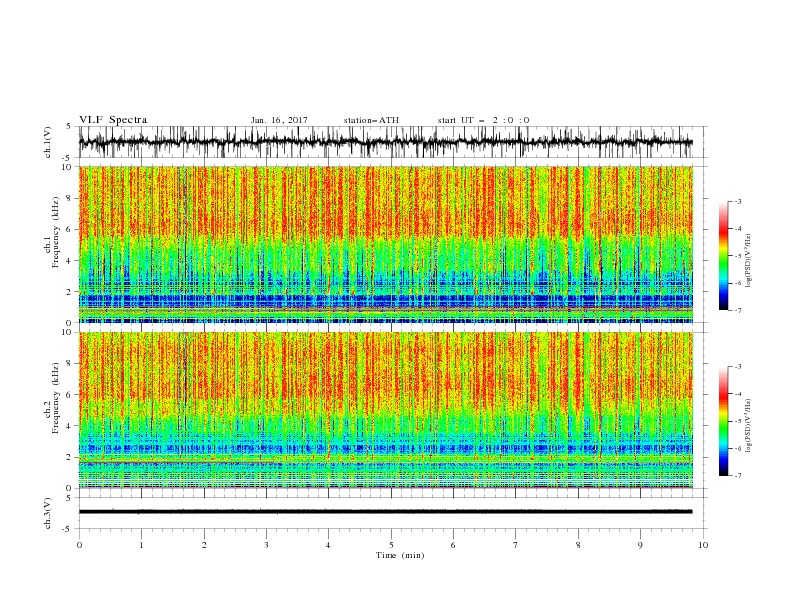Click time axis tick label "2"
The image size is (792, 612).
tap(204, 545)
